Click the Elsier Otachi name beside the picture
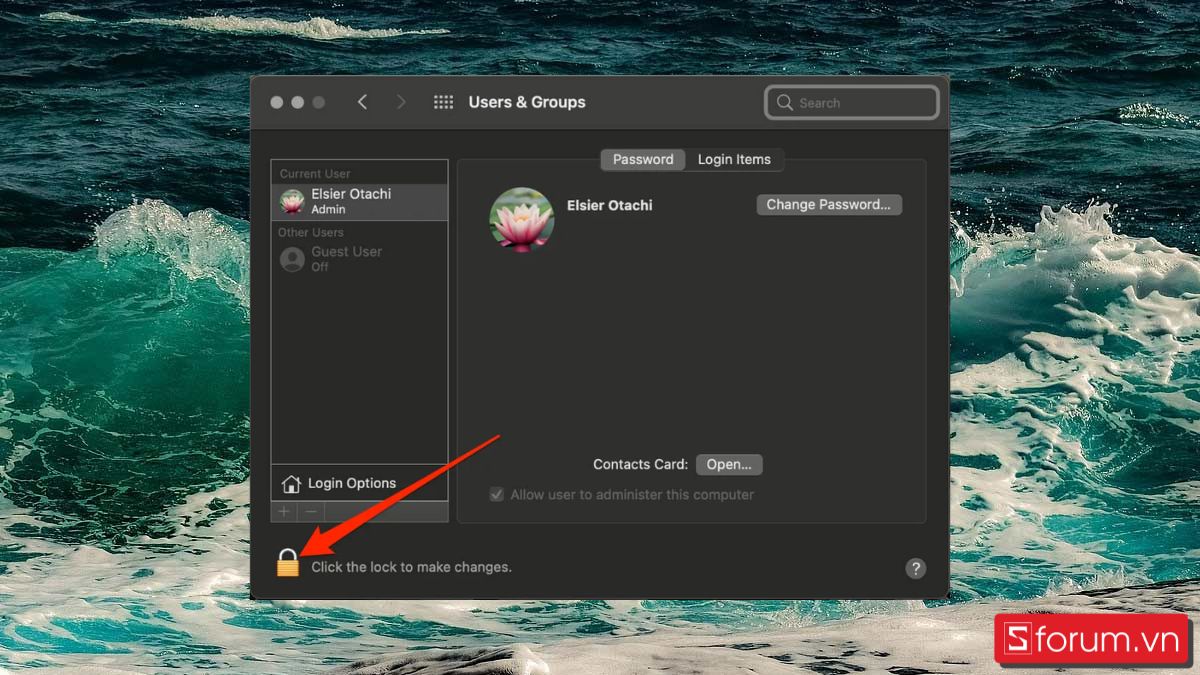Screen dimensions: 1200x675 click(x=609, y=205)
